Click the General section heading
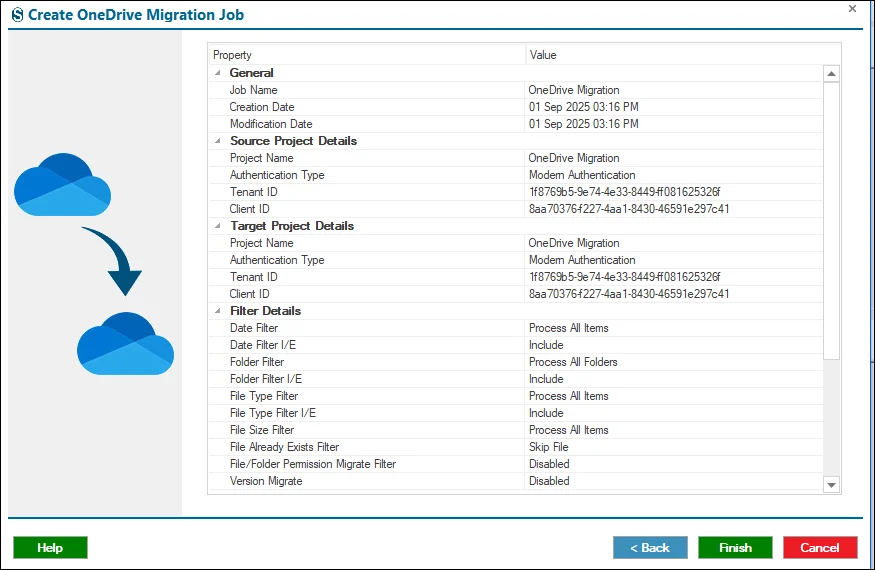 251,73
